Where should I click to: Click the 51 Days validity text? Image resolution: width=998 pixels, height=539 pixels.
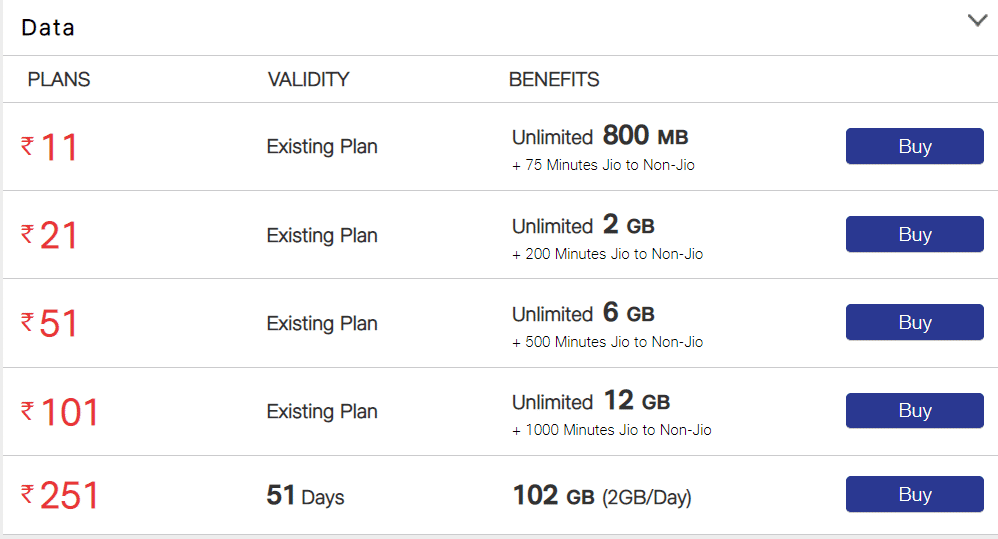[305, 496]
